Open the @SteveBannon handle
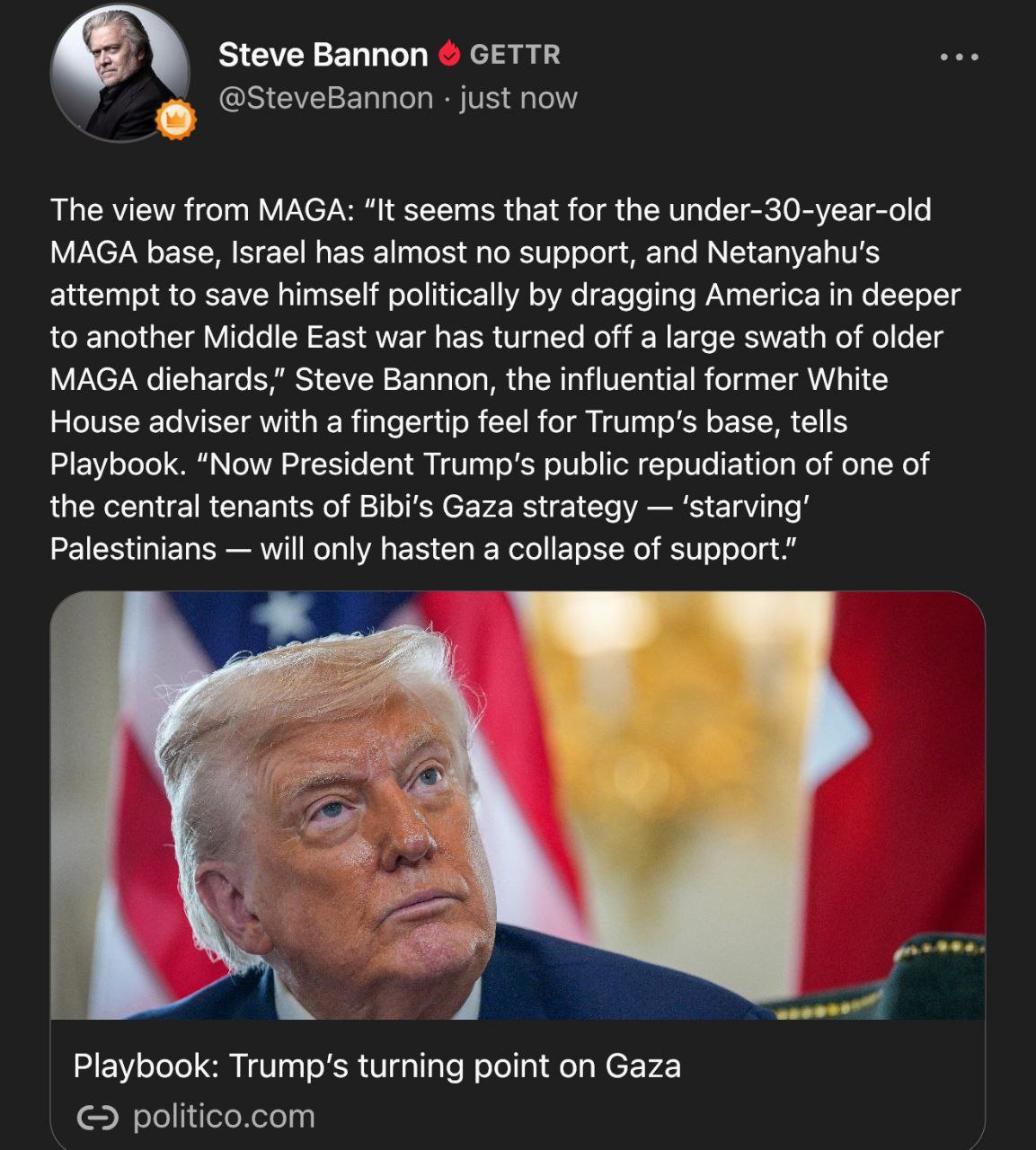 click(326, 98)
